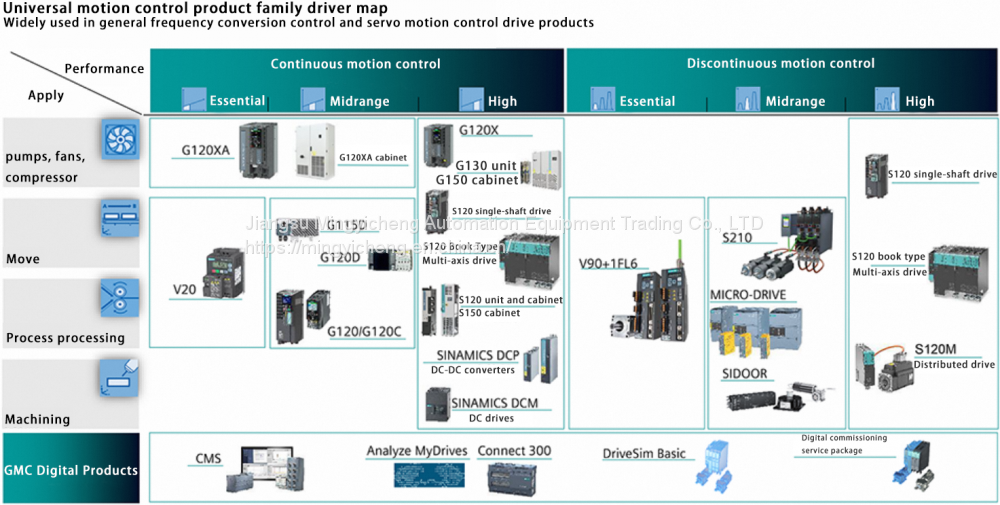
Task: Click the Essential icon under Discontinuous motion
Action: 603,99
